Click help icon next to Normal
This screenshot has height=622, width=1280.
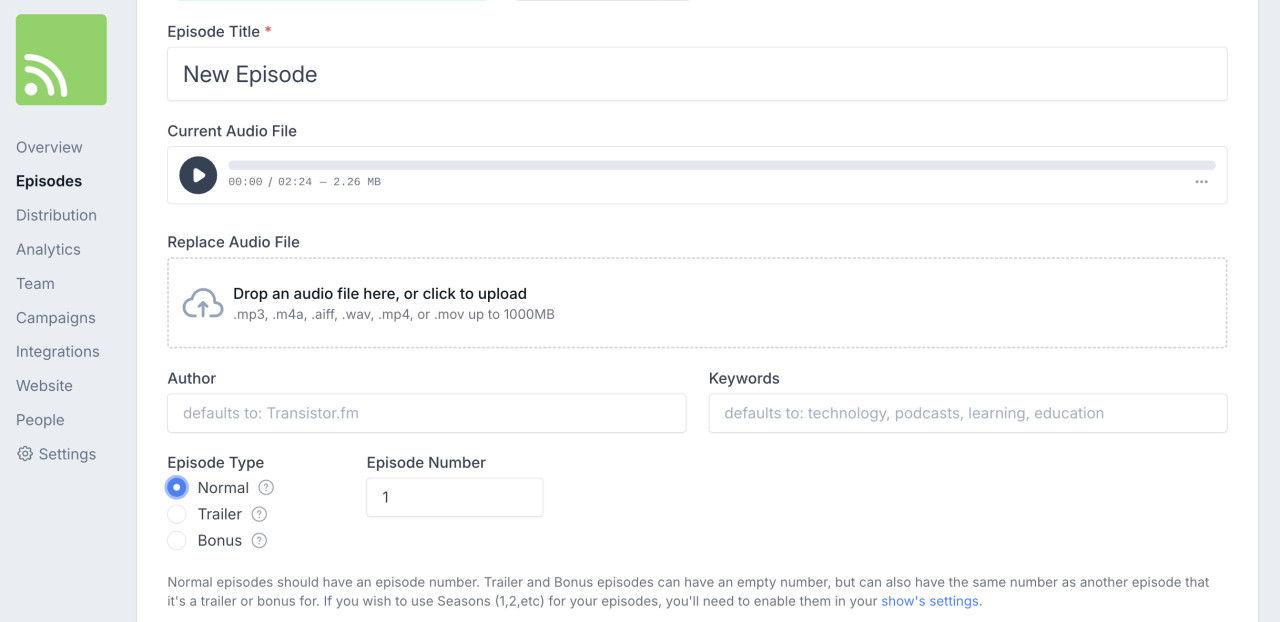tap(266, 488)
